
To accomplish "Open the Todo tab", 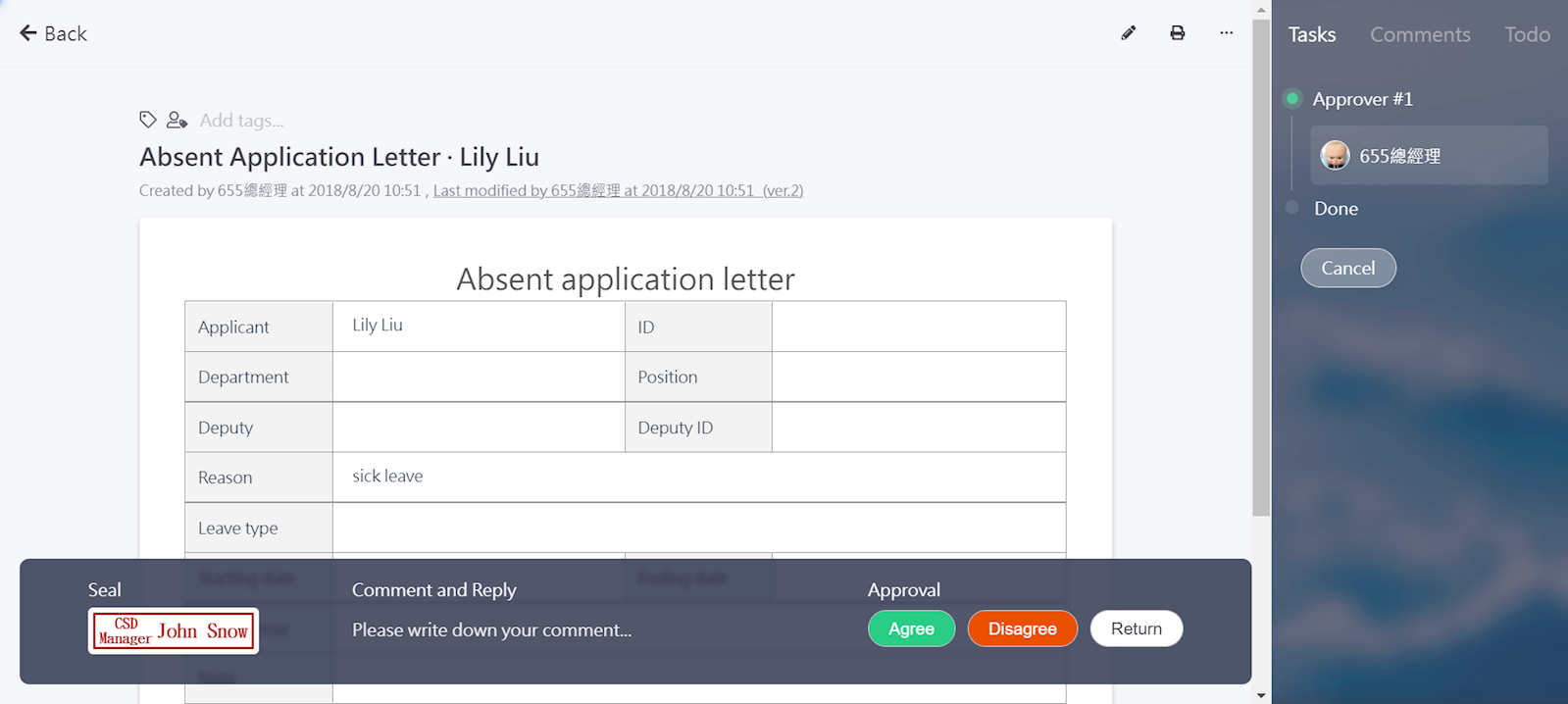I will 1527,34.
